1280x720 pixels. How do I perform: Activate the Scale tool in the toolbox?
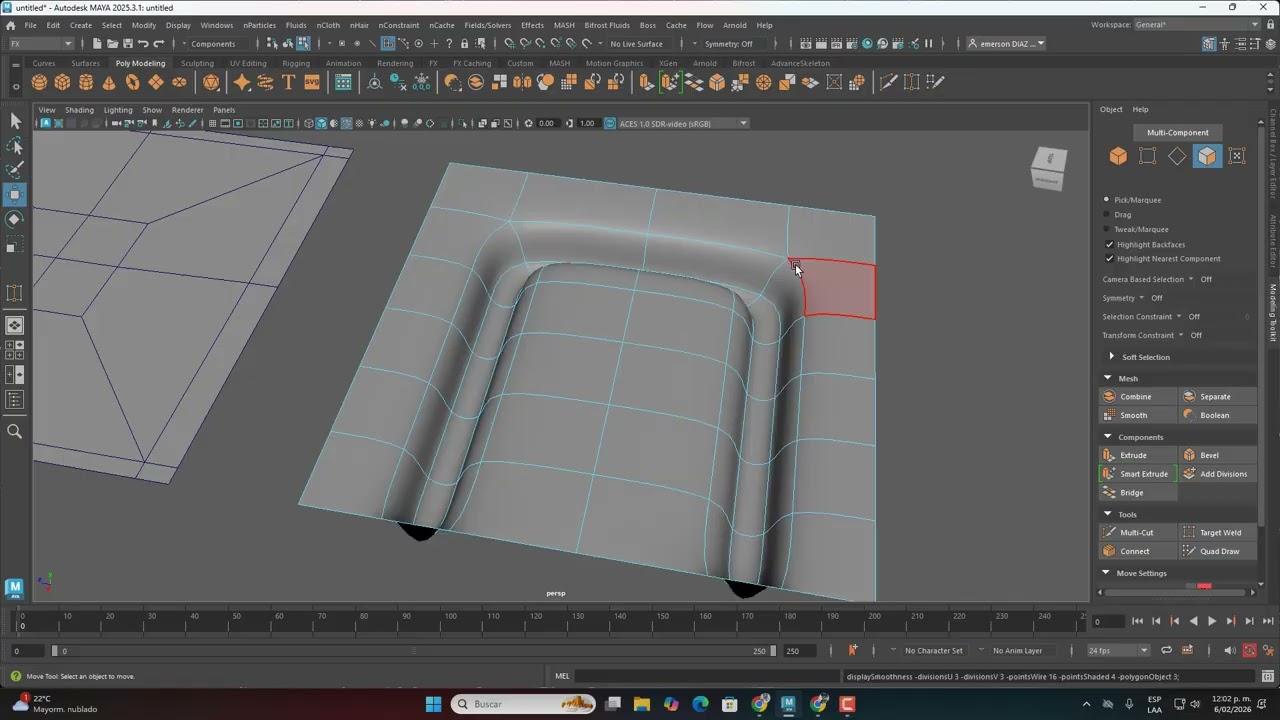tap(15, 244)
